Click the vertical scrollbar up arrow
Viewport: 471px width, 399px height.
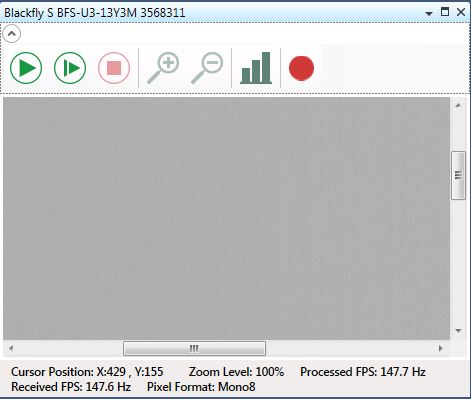tap(458, 105)
